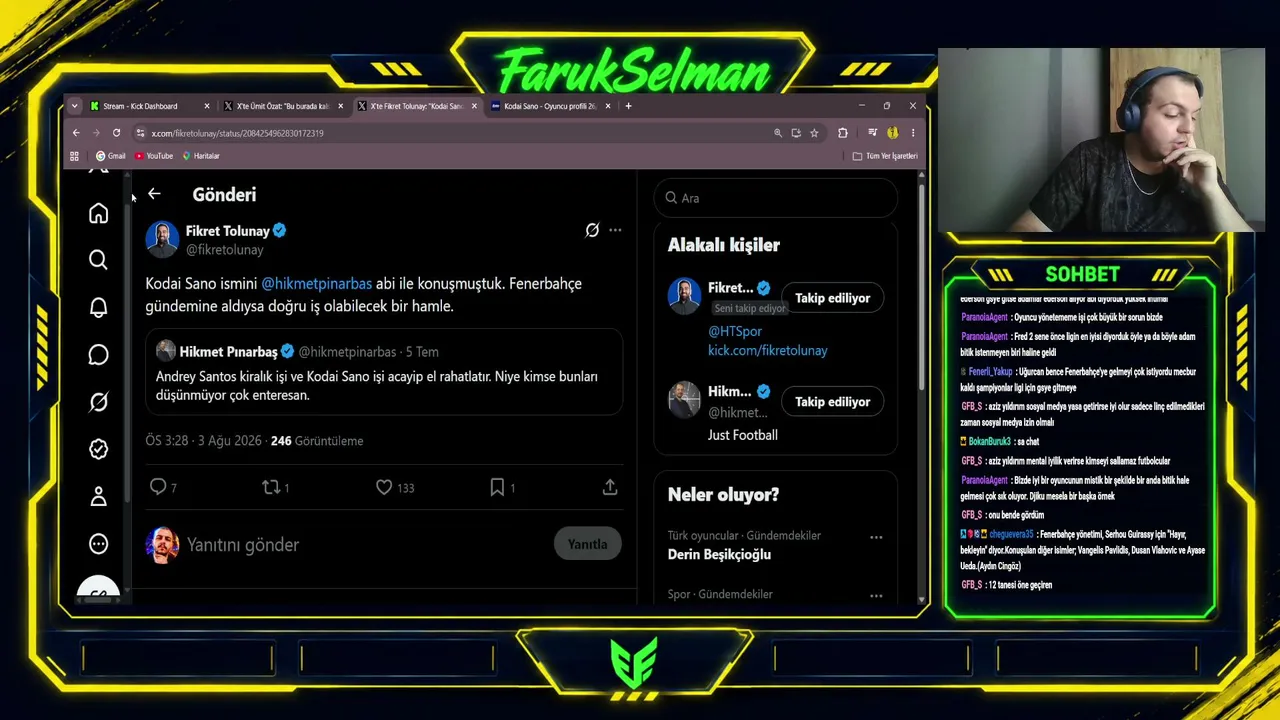Open the More circle icon in sidebar
This screenshot has height=720, width=1280.
point(98,544)
